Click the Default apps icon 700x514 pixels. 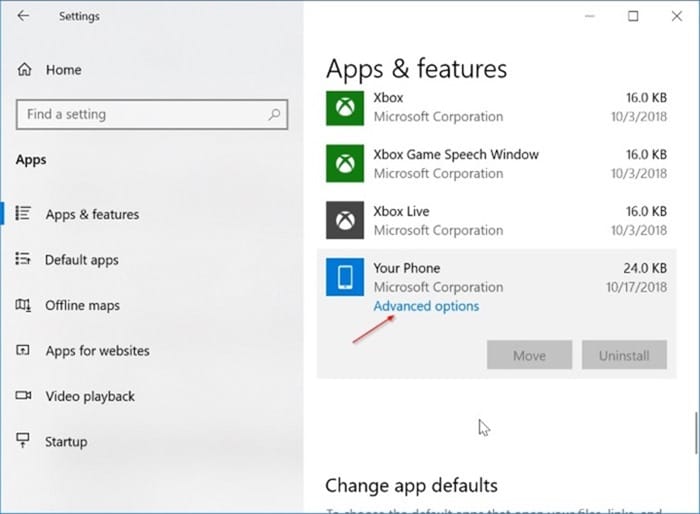(23, 259)
